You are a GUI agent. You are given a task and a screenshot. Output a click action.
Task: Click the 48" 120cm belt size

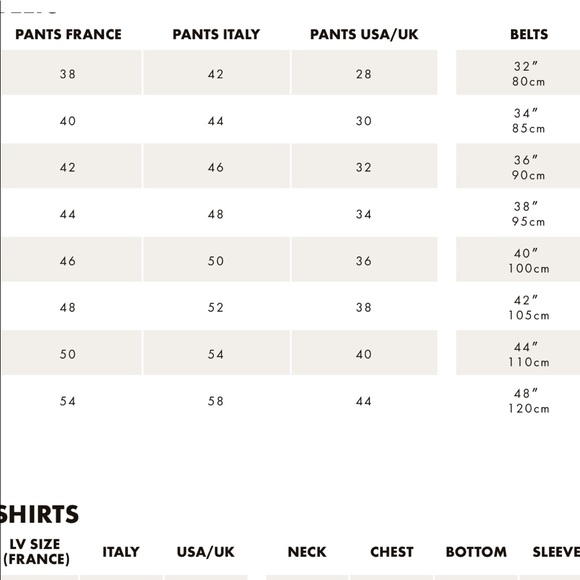pyautogui.click(x=529, y=401)
